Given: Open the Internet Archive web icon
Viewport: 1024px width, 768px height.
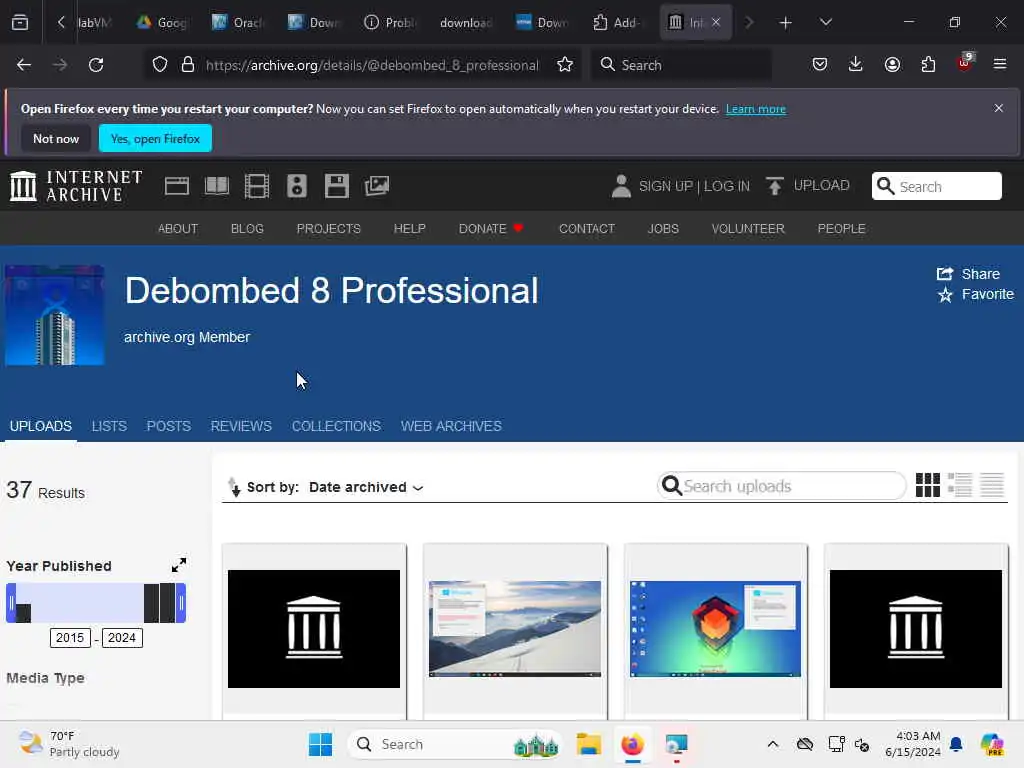Looking at the screenshot, I should point(176,186).
